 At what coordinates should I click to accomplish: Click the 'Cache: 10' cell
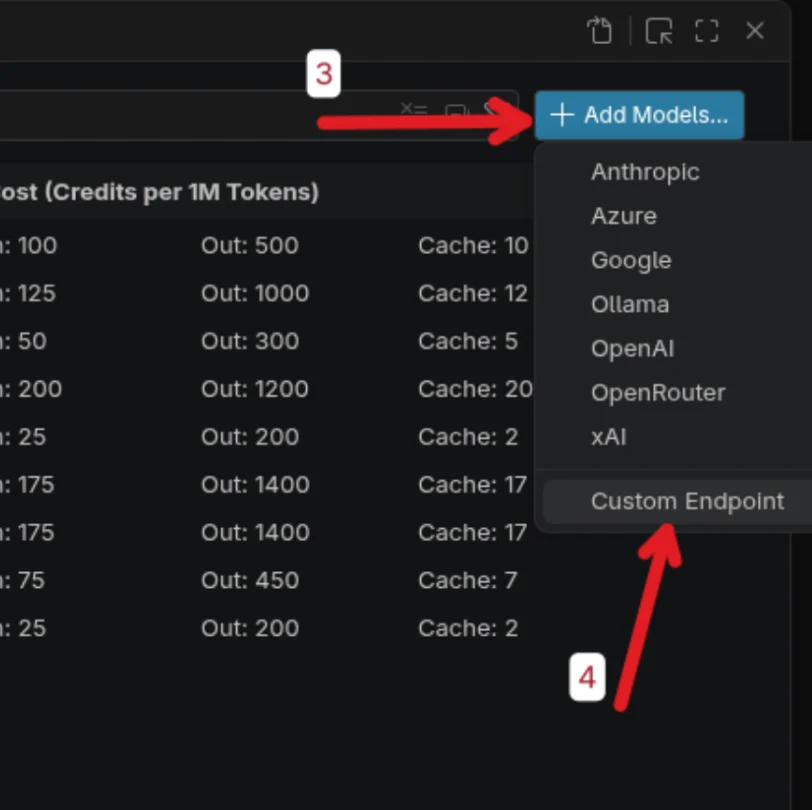click(x=473, y=245)
